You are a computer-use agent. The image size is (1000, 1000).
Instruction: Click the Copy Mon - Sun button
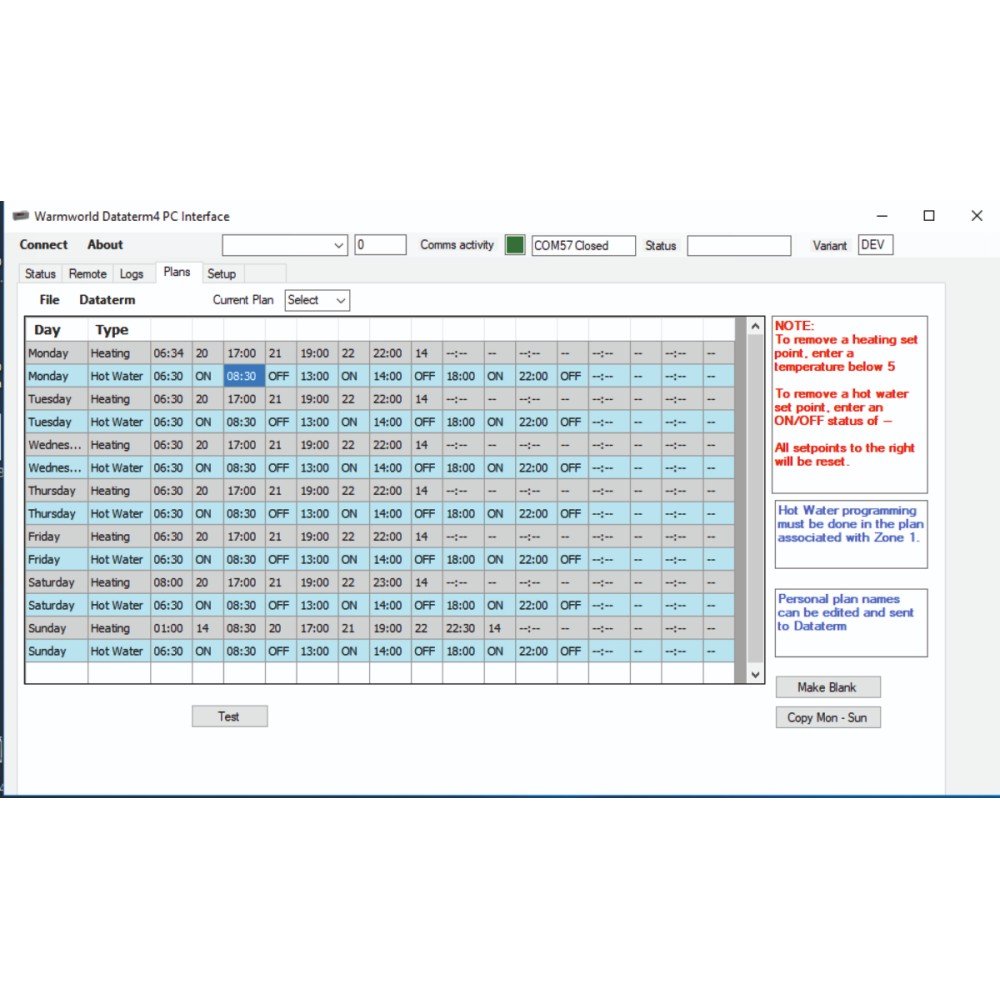pos(828,717)
